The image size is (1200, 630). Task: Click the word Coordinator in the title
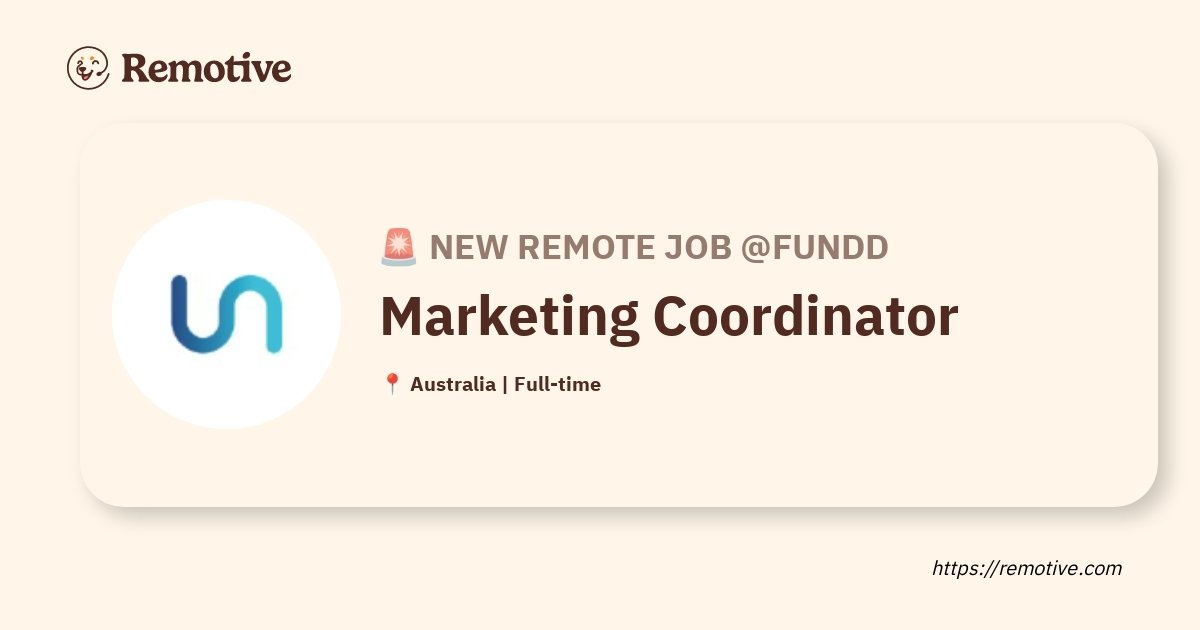point(806,316)
